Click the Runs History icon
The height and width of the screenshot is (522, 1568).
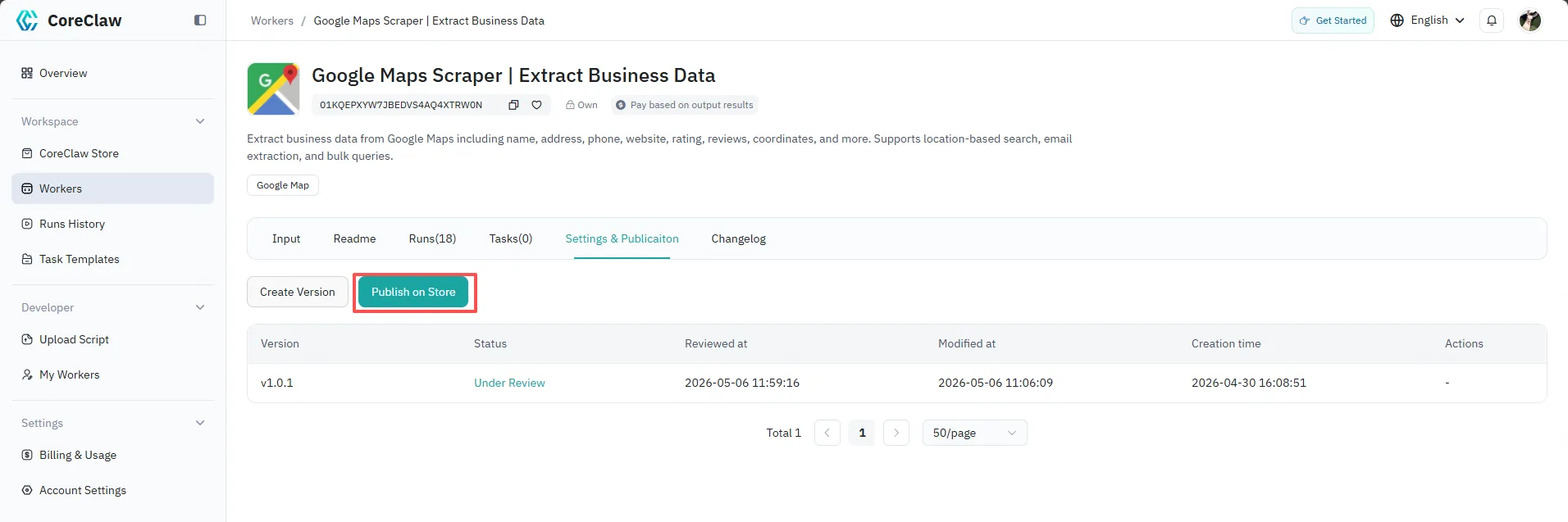point(27,224)
